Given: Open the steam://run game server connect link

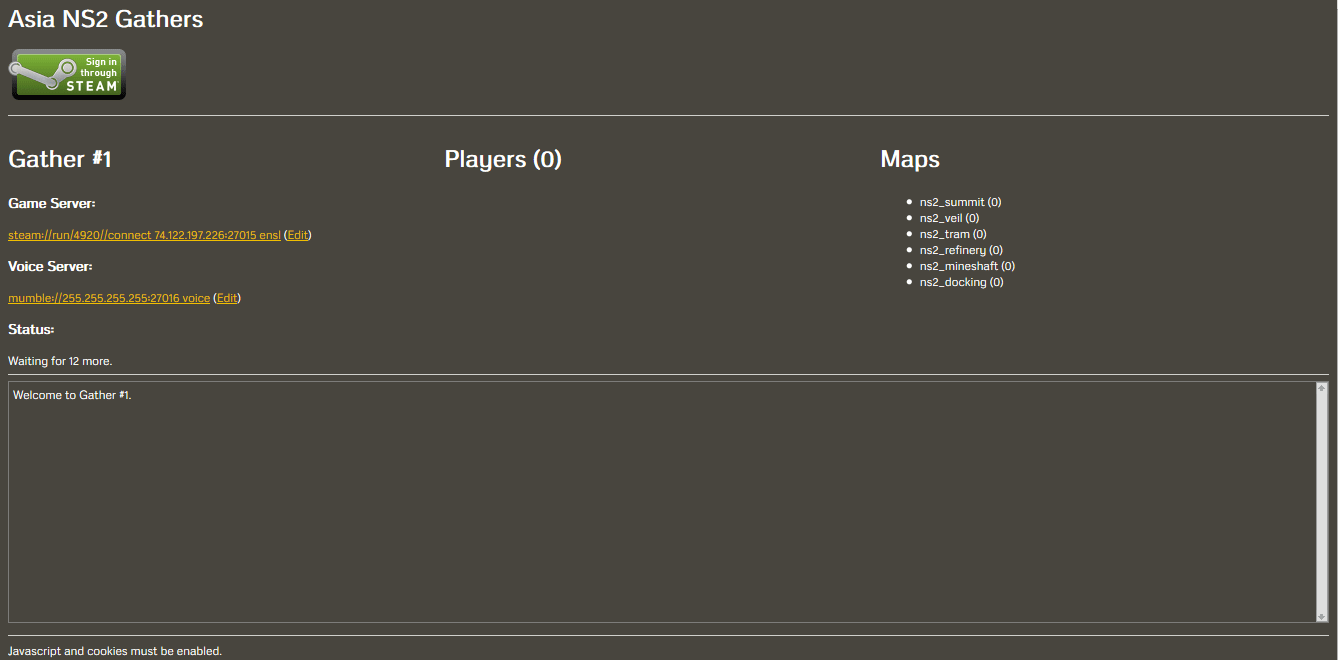Looking at the screenshot, I should point(144,235).
